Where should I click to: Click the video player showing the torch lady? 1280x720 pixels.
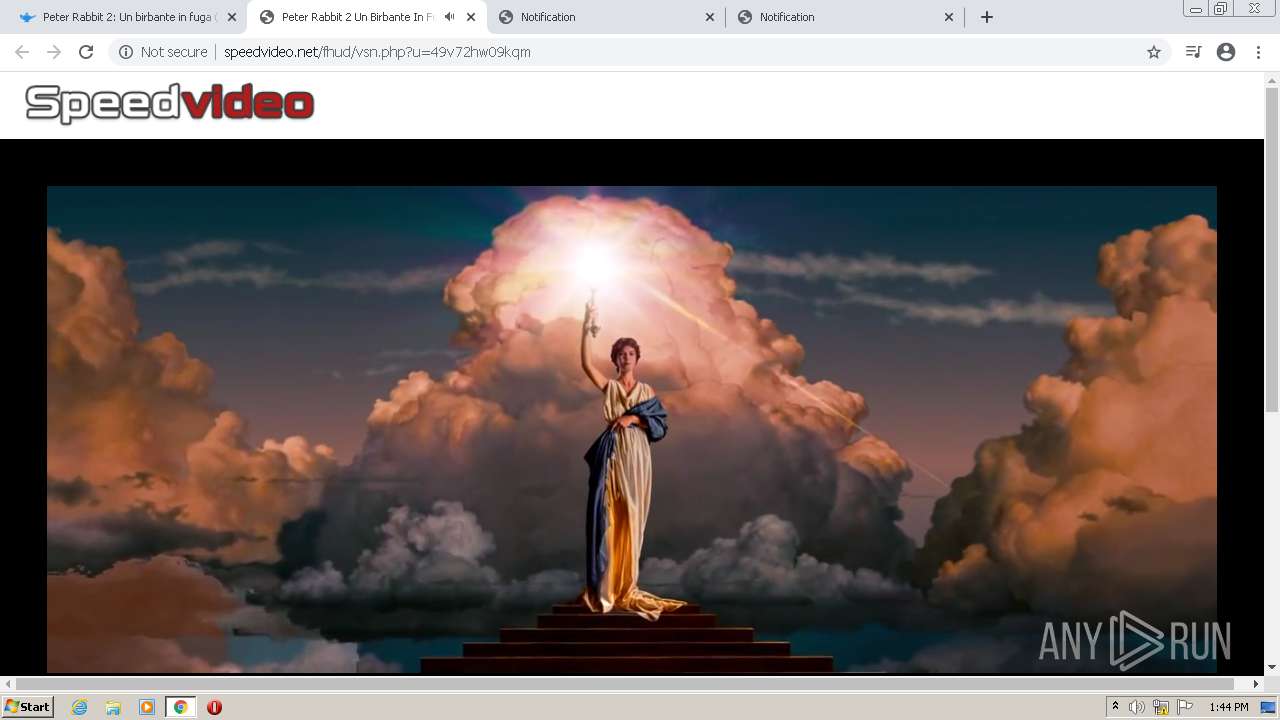632,429
